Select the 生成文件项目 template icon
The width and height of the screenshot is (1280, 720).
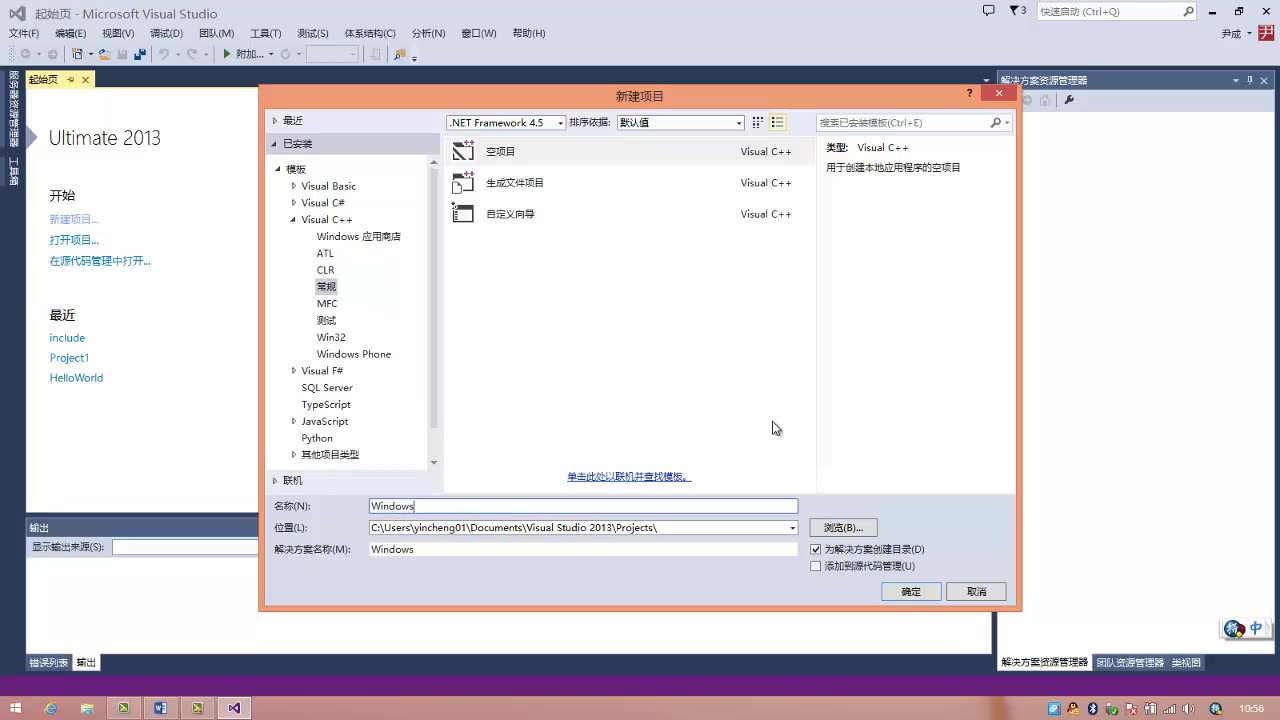(x=463, y=182)
